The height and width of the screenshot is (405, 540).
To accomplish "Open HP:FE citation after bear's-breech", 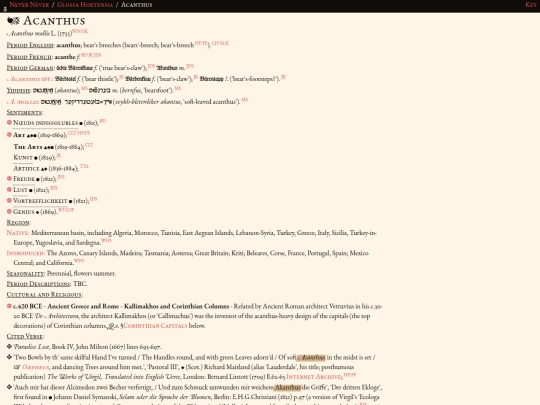I will [x=201, y=43].
